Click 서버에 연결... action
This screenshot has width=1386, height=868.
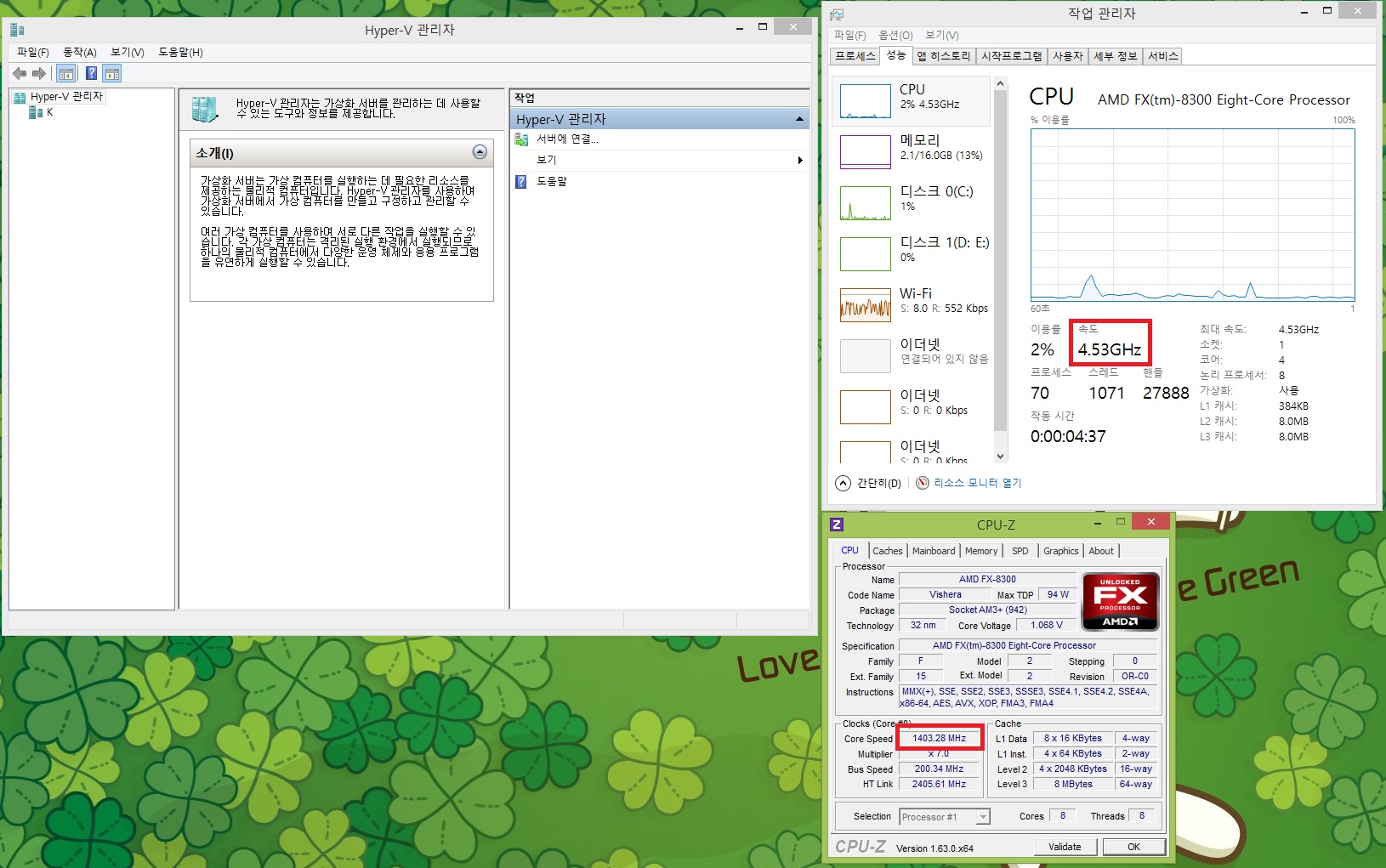click(567, 139)
